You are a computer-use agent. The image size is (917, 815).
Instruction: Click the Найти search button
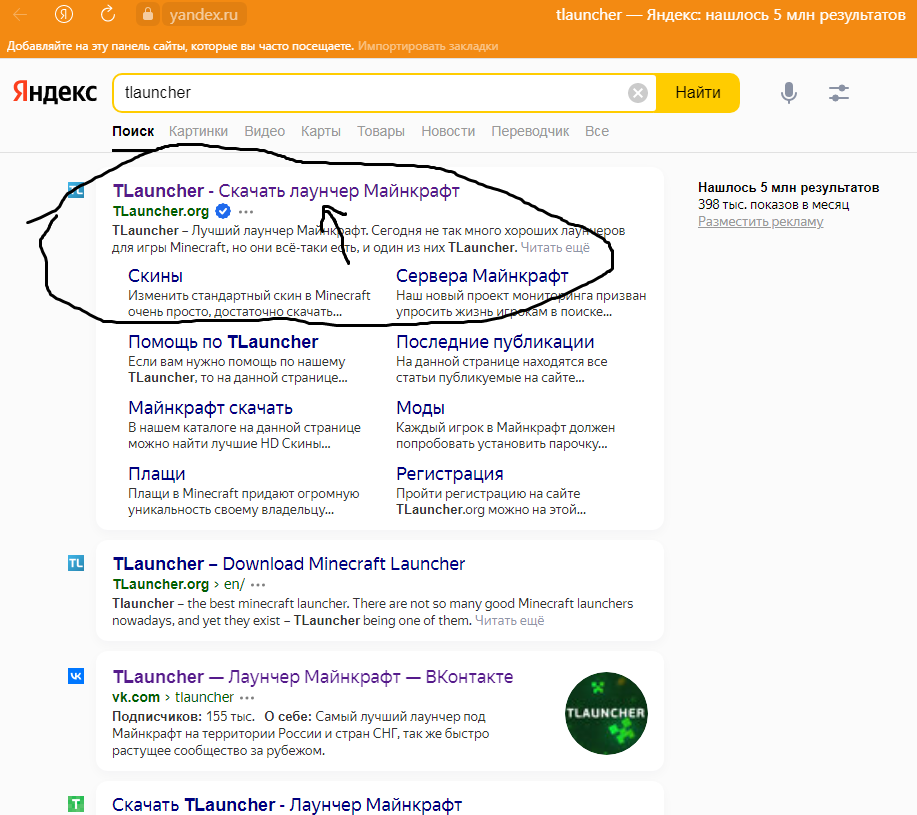pos(698,92)
